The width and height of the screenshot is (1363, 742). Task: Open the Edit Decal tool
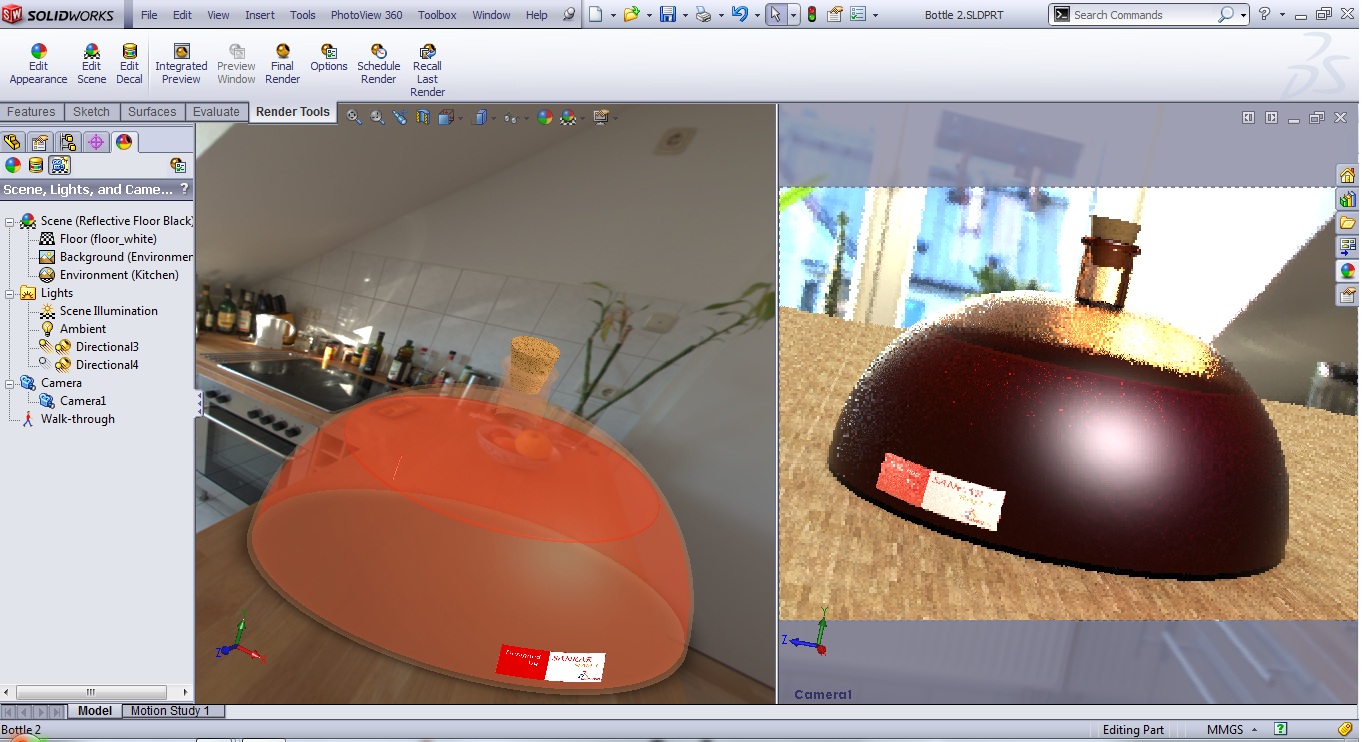point(129,64)
